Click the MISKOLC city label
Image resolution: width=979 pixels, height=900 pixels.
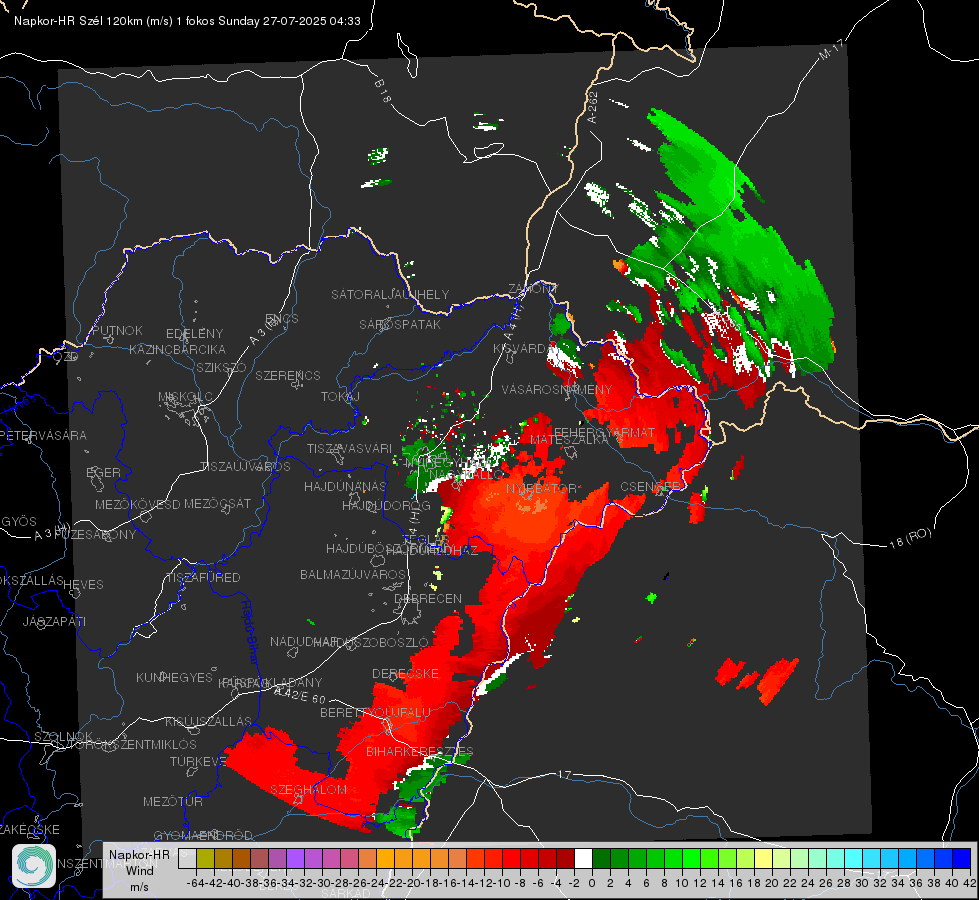point(185,397)
